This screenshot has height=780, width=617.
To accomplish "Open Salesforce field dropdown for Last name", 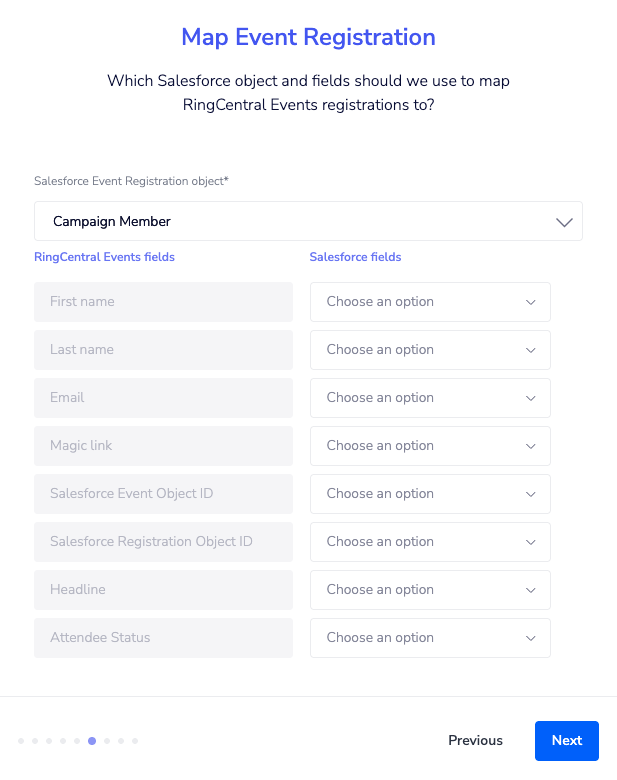I will (x=430, y=350).
